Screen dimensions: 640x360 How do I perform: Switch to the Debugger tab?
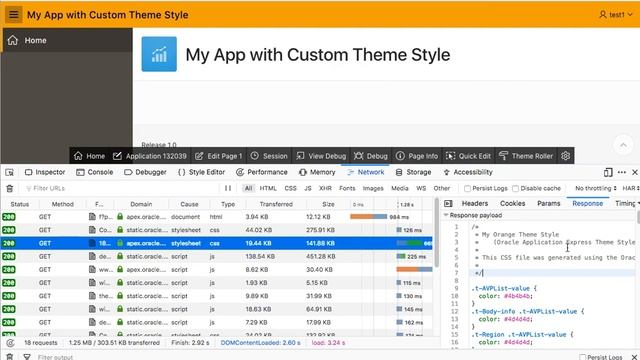click(x=145, y=172)
